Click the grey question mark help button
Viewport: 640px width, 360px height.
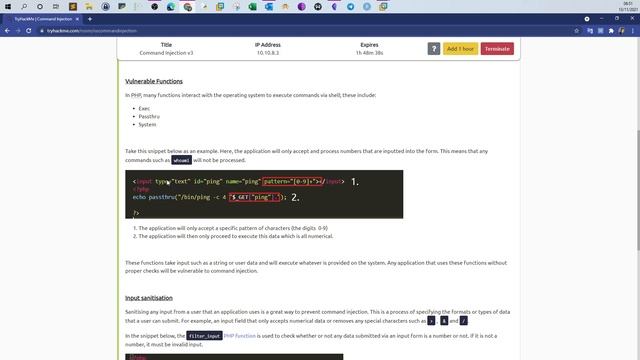[433, 49]
